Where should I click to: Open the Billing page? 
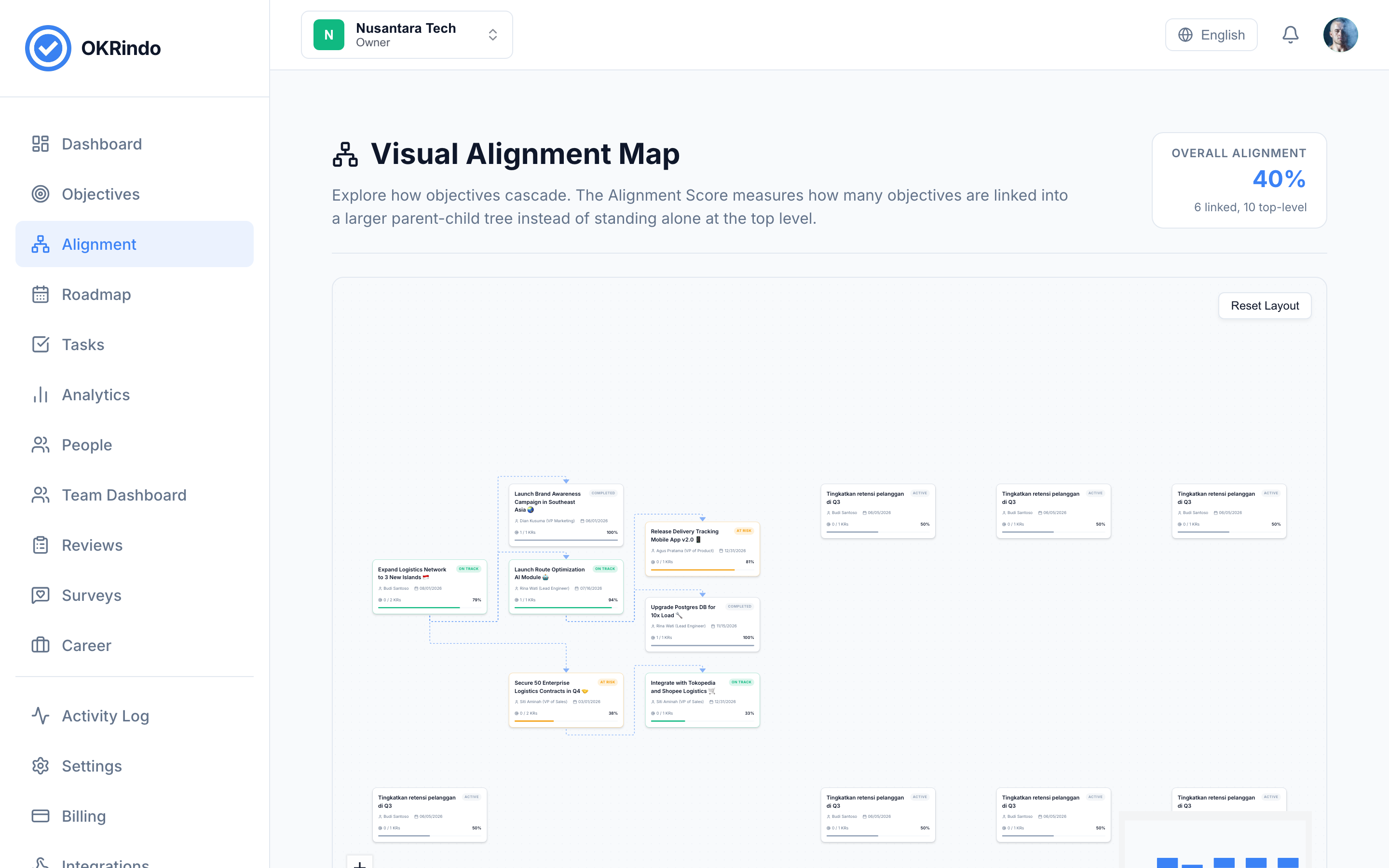pos(134,816)
